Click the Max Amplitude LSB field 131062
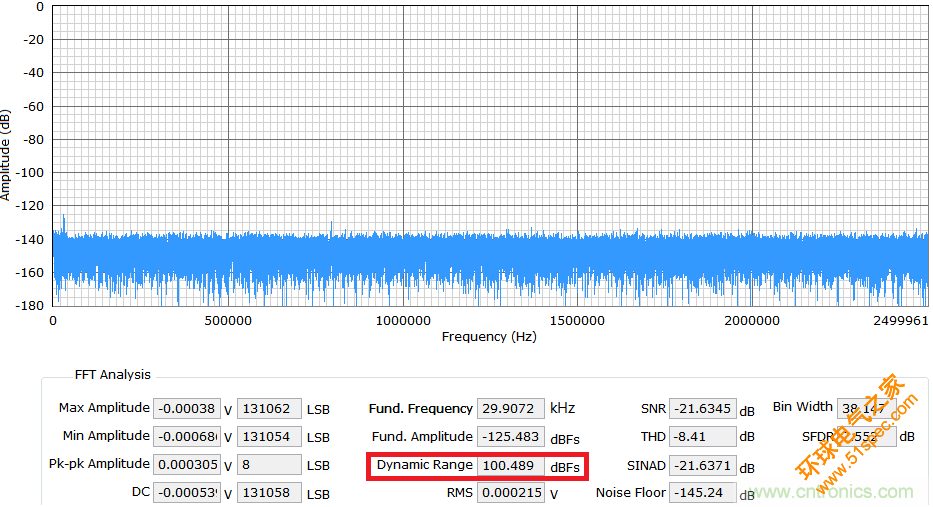Image resolution: width=933 pixels, height=507 pixels. point(270,409)
